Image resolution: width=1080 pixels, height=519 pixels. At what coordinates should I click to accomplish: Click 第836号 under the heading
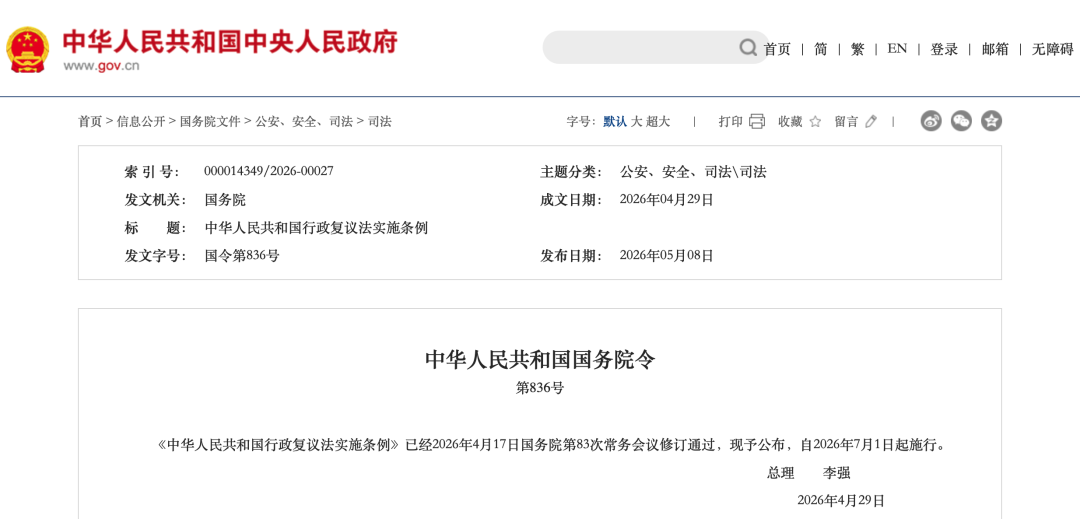[x=540, y=388]
